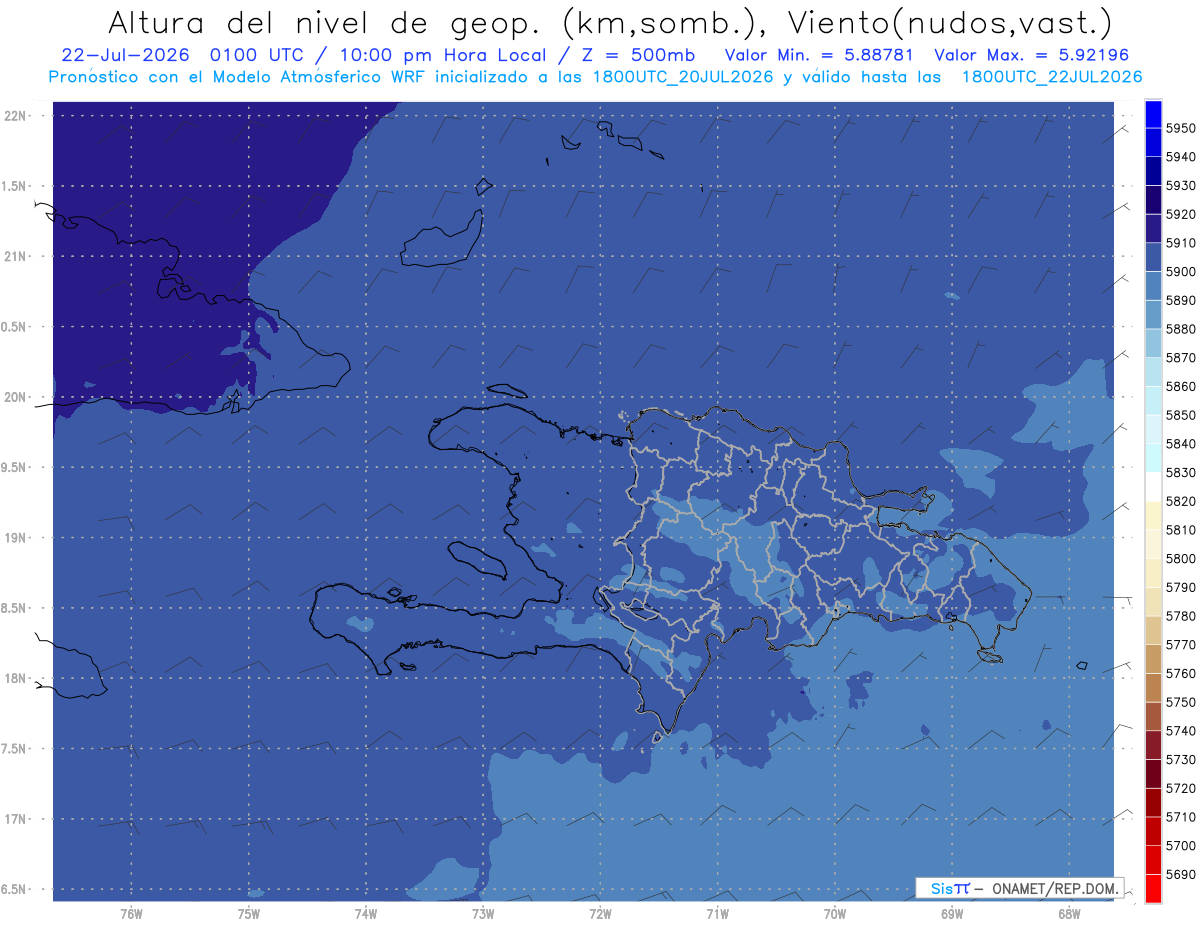The height and width of the screenshot is (927, 1200).
Task: Click the 5770 colorbar label
Action: tap(1181, 645)
